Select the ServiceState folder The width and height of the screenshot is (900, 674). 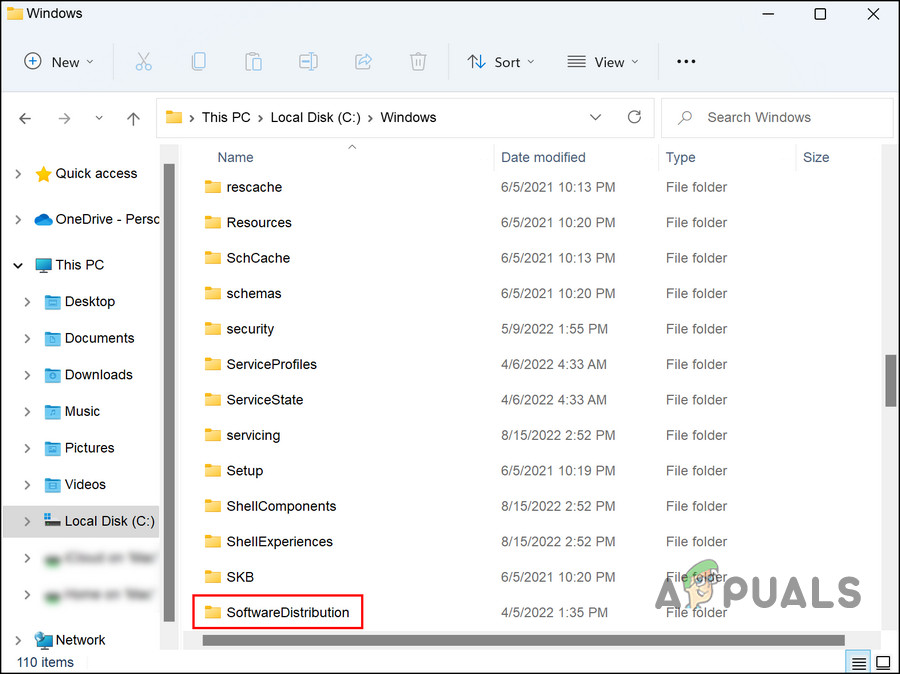tap(265, 400)
